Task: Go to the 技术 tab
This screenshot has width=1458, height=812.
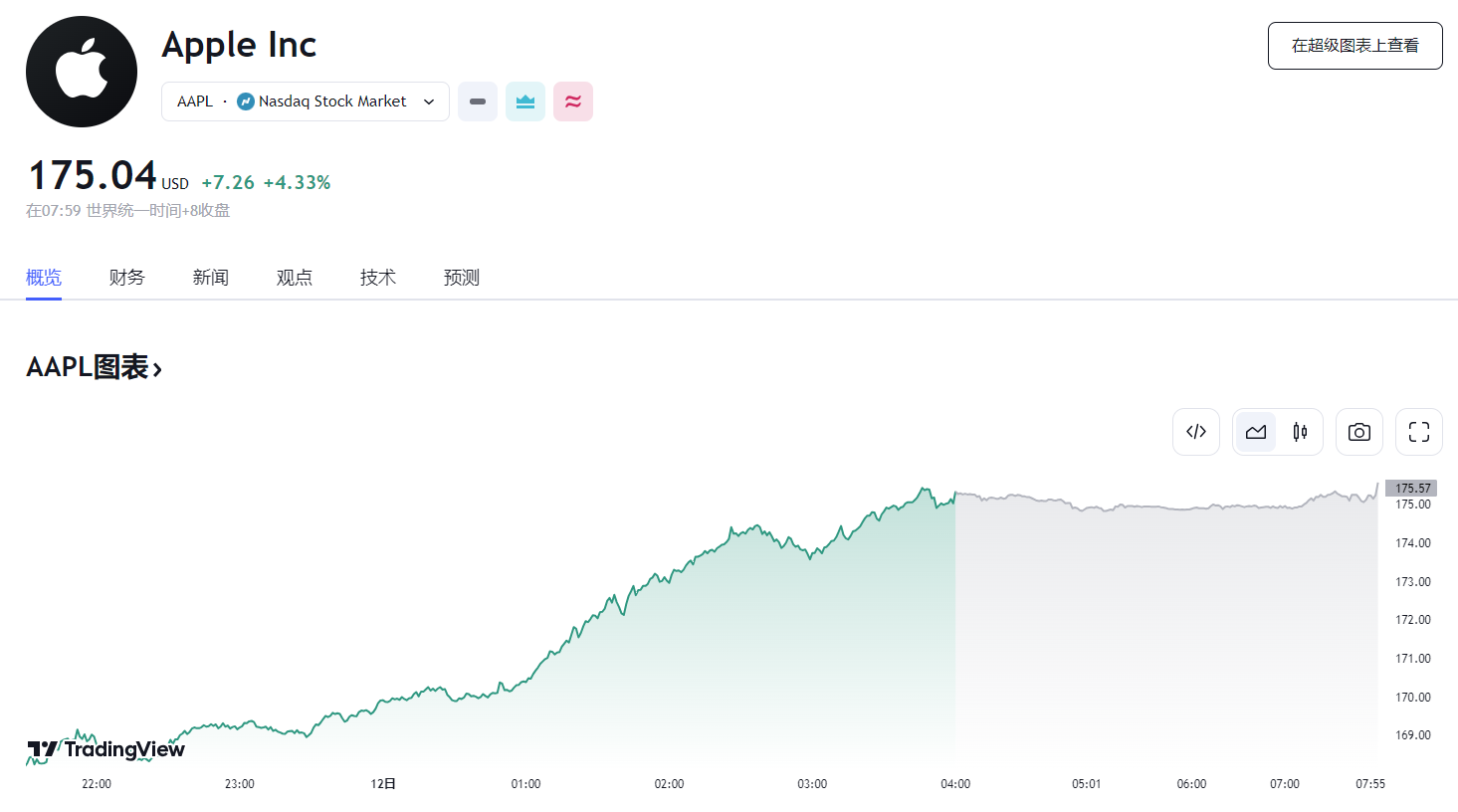Action: tap(378, 278)
